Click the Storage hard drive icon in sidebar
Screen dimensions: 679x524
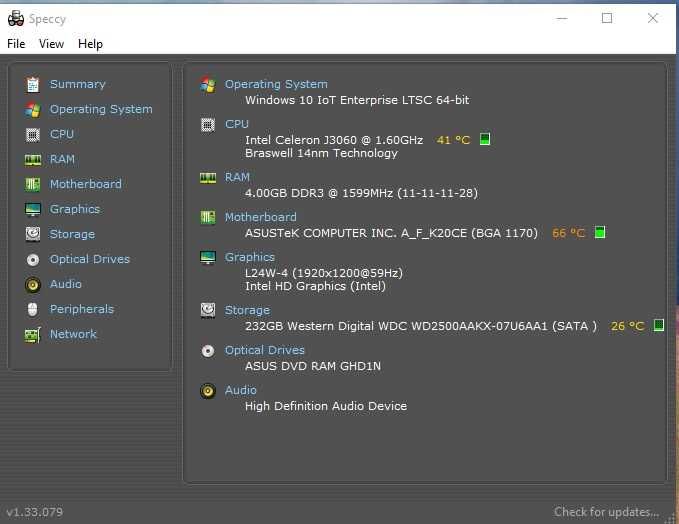coord(33,234)
